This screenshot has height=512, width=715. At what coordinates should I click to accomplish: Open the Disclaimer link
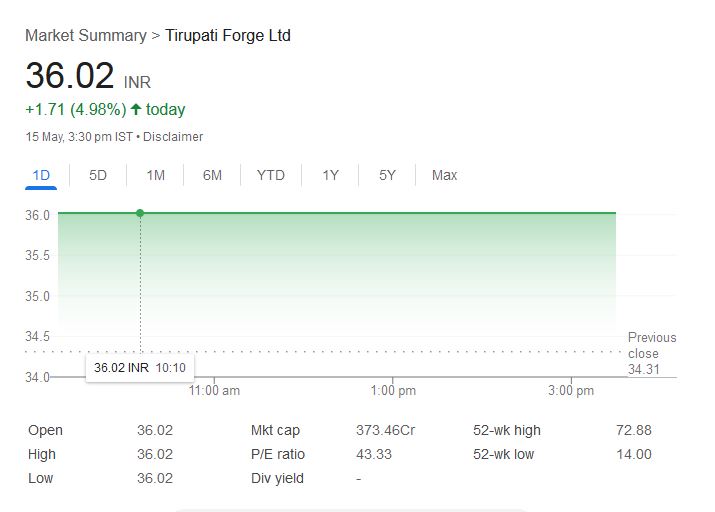173,137
